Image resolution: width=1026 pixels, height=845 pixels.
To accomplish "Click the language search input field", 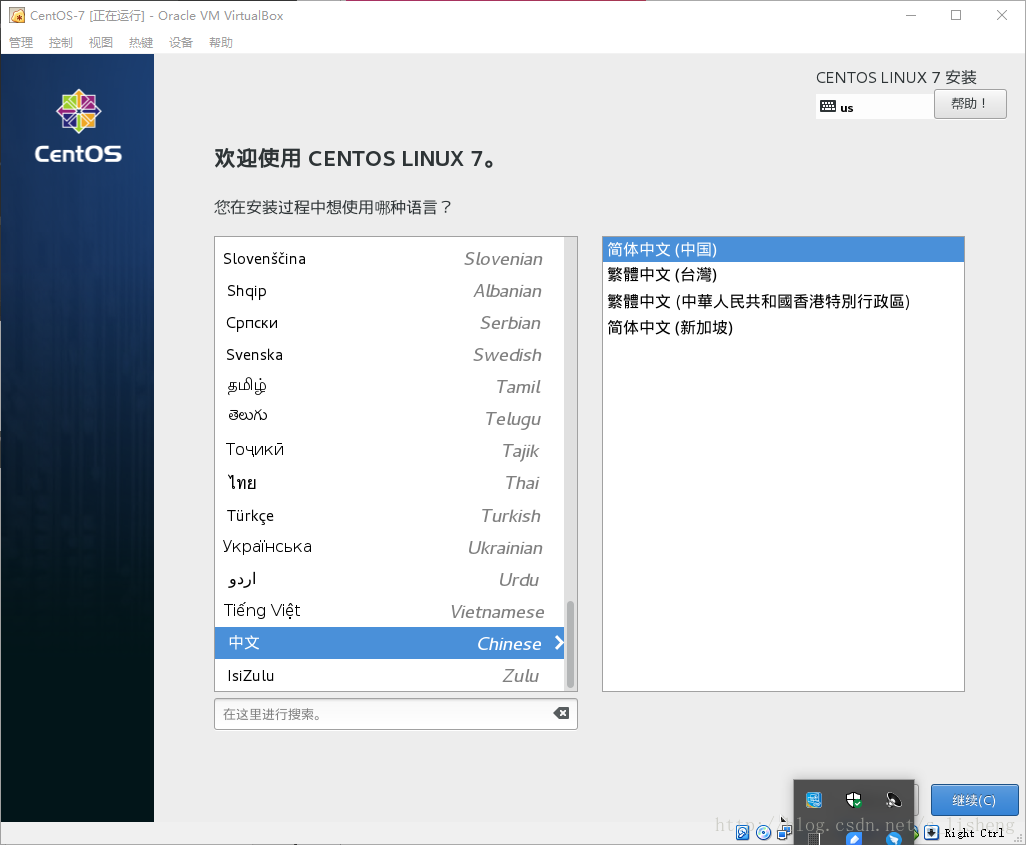I will 395,714.
